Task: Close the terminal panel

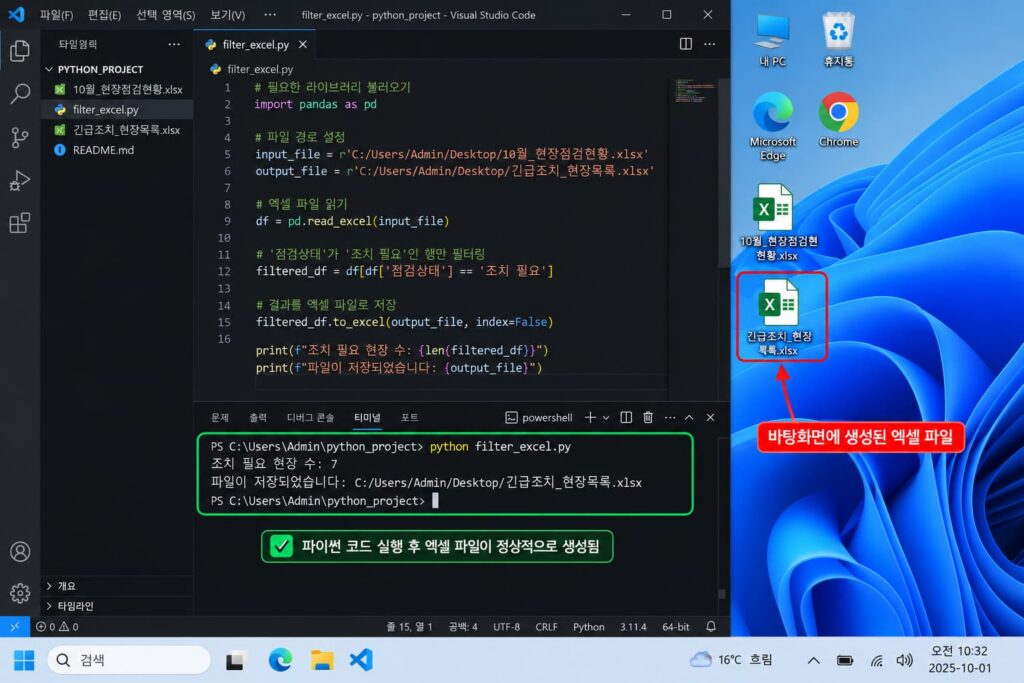Action: point(711,417)
